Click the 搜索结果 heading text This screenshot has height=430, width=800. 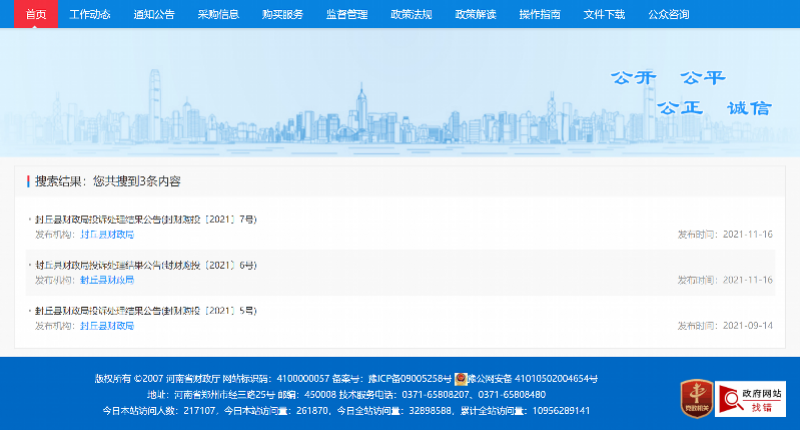coord(108,182)
